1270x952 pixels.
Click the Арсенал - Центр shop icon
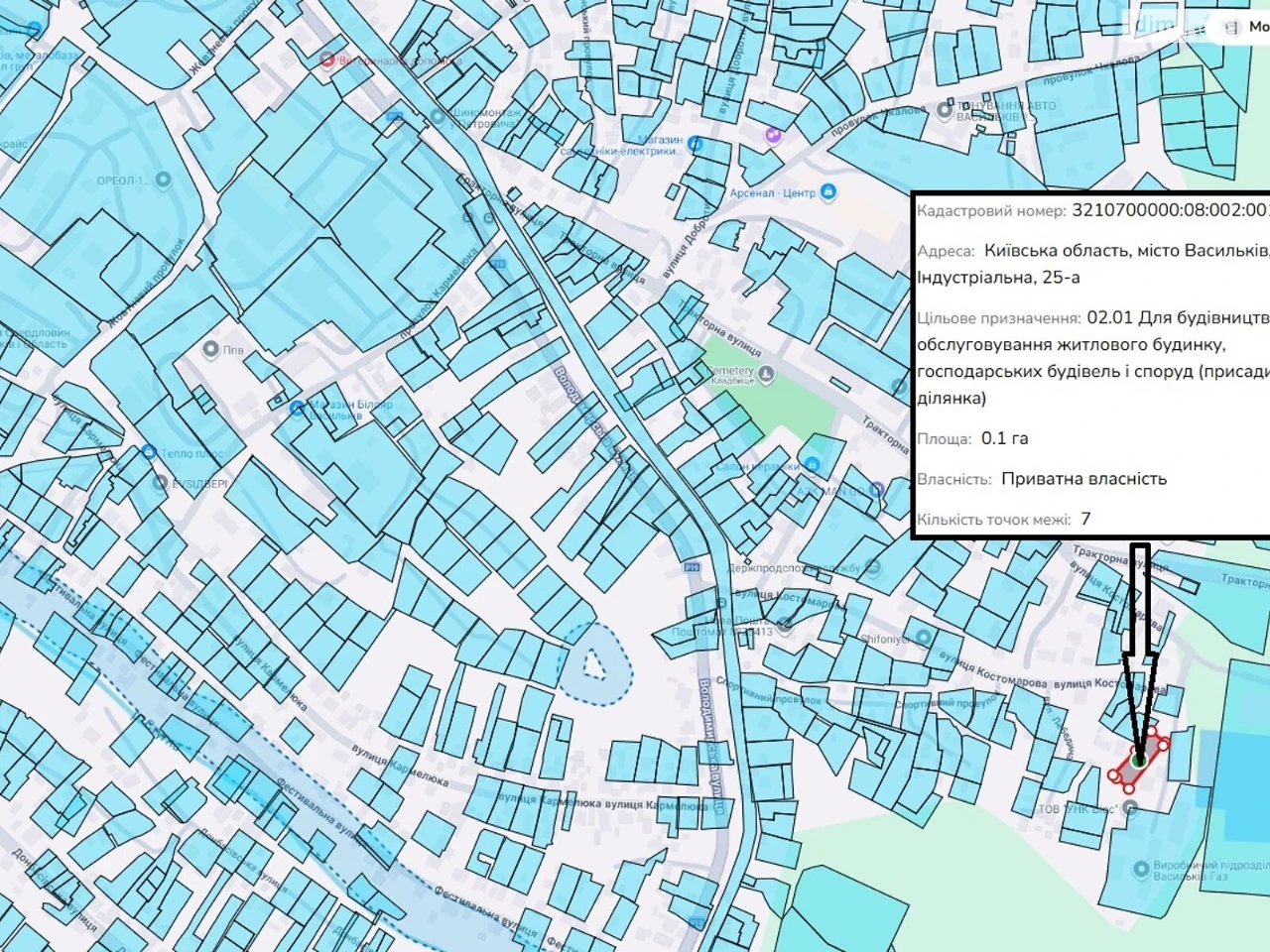(x=828, y=191)
